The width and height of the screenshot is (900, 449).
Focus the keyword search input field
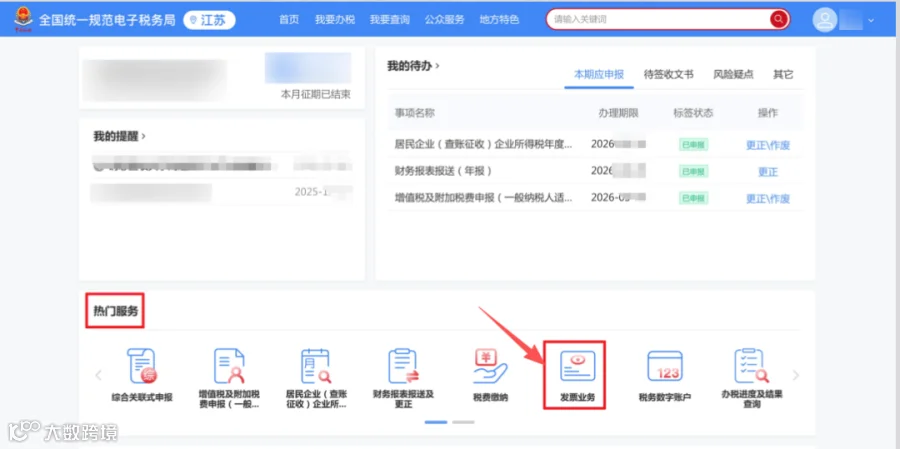[660, 20]
